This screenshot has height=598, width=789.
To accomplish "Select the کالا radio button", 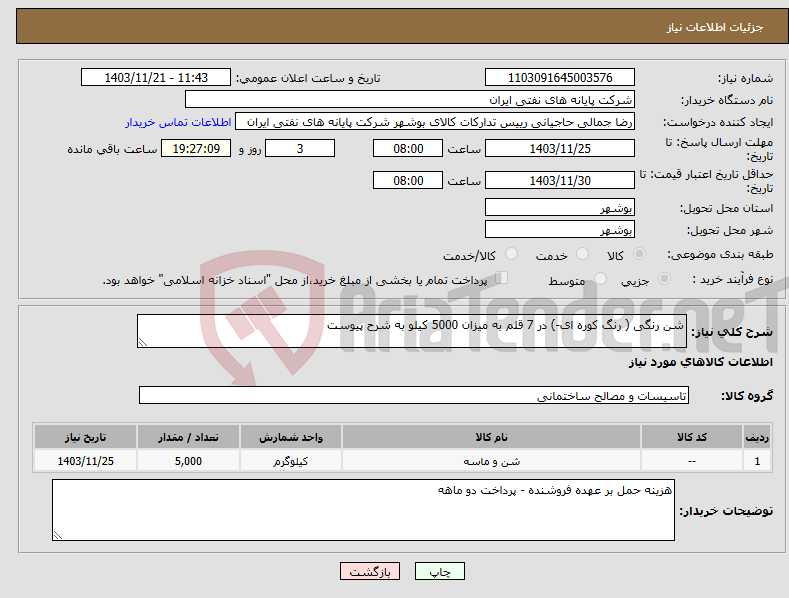I will click(x=639, y=254).
